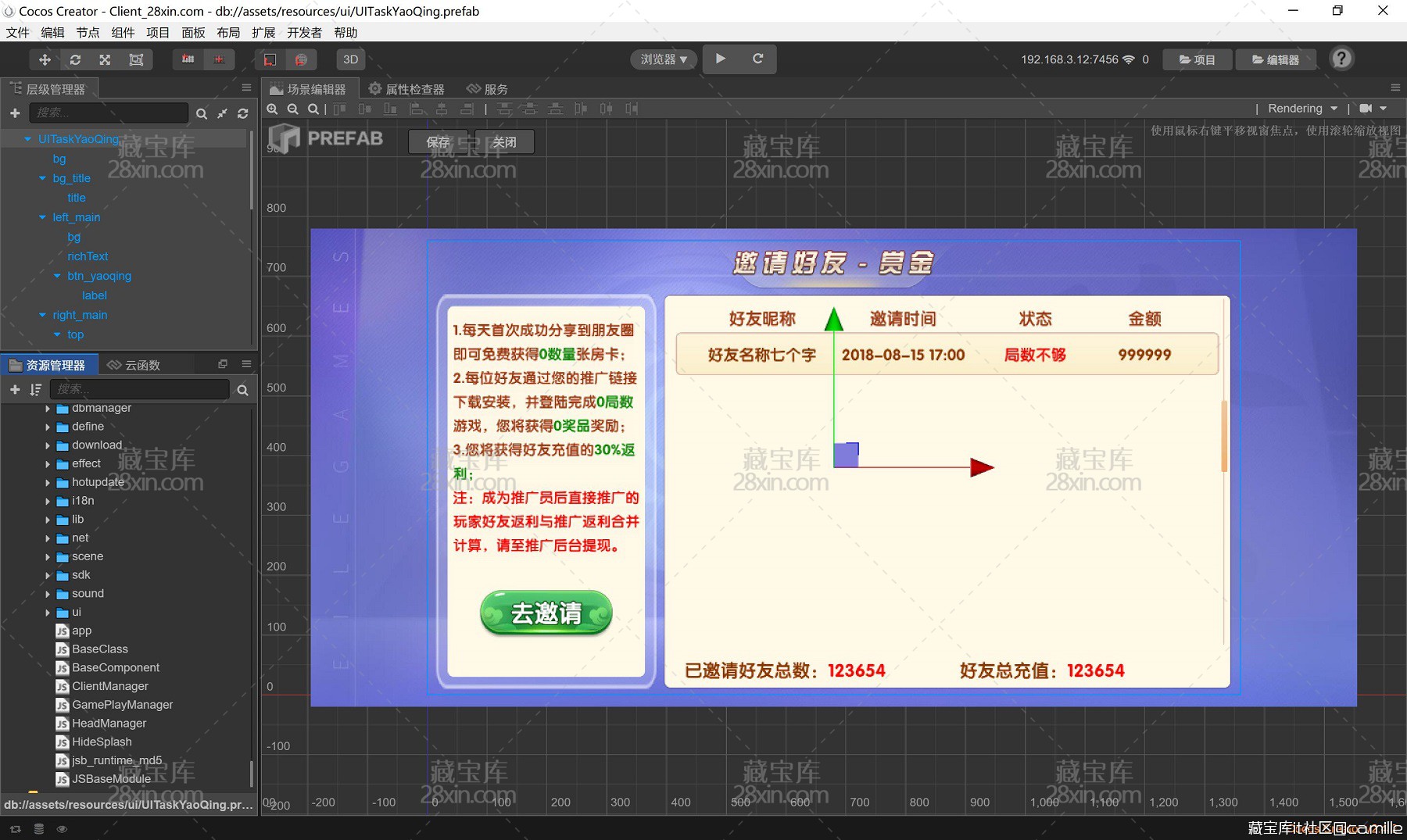Open the hierarchy panel hamburger menu
Viewport: 1407px width, 840px height.
(x=246, y=88)
